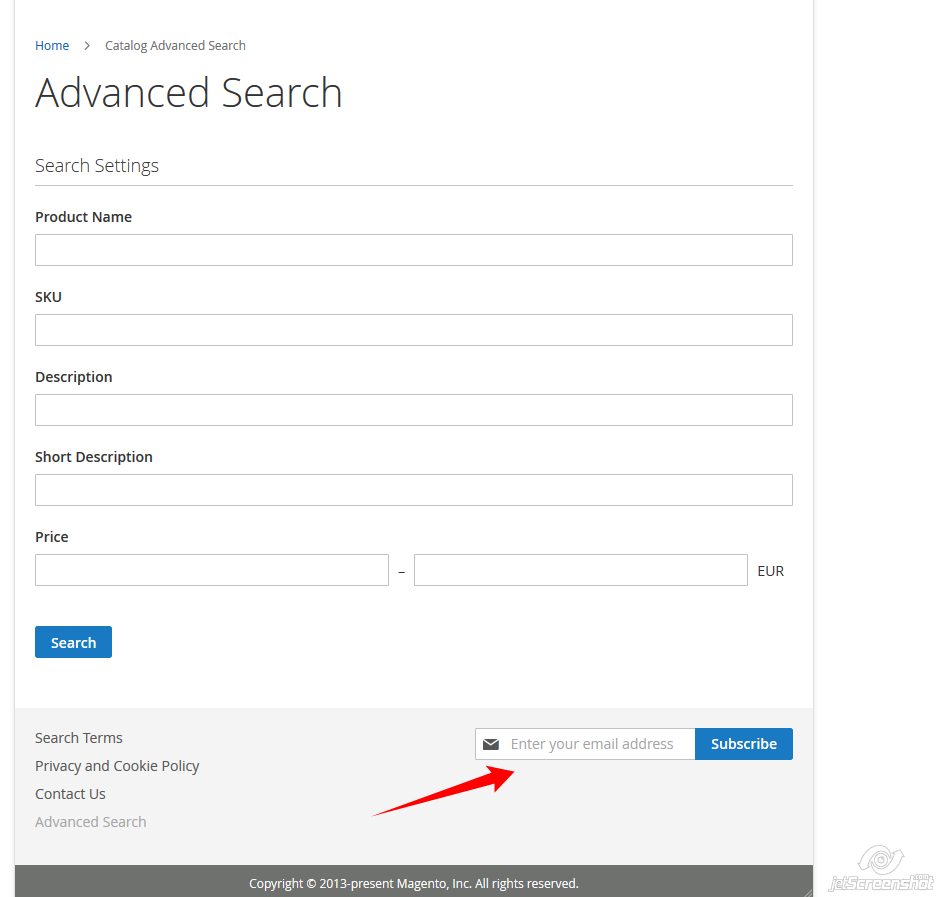This screenshot has height=897, width=939.
Task: Click the envelope icon in newsletter field
Action: 491,744
